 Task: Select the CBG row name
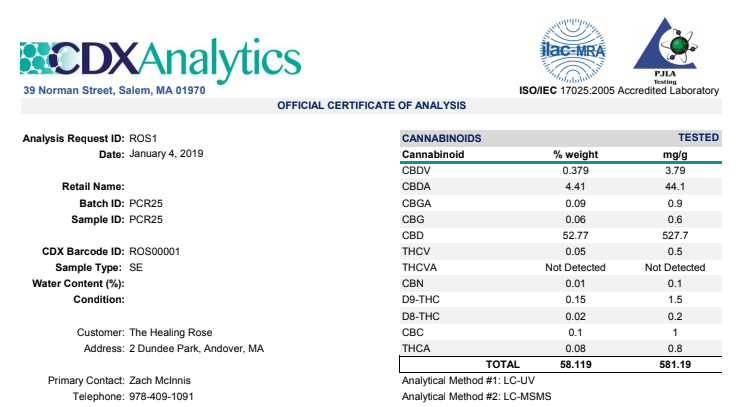pos(413,219)
